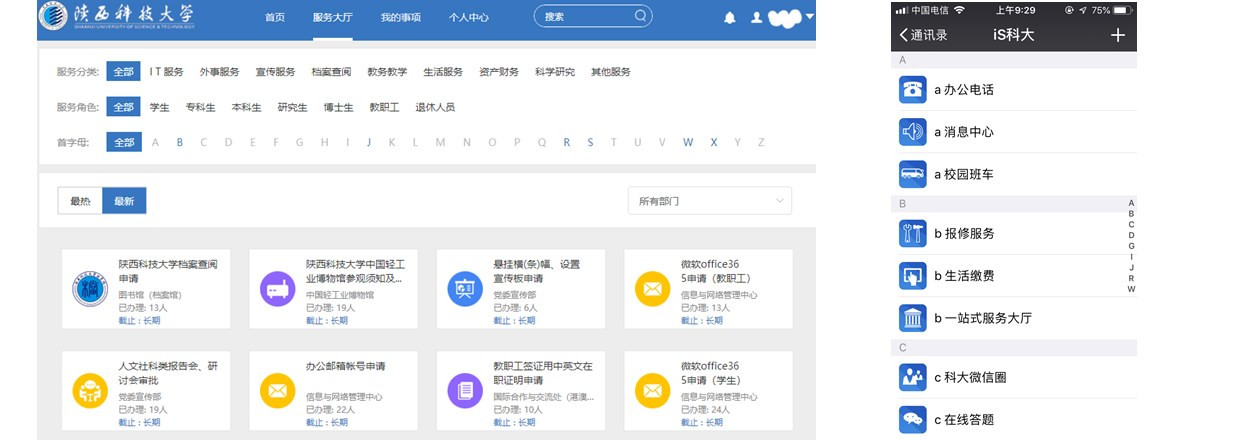Filter by IT服务 category
Image resolution: width=1244 pixels, height=440 pixels.
point(166,72)
